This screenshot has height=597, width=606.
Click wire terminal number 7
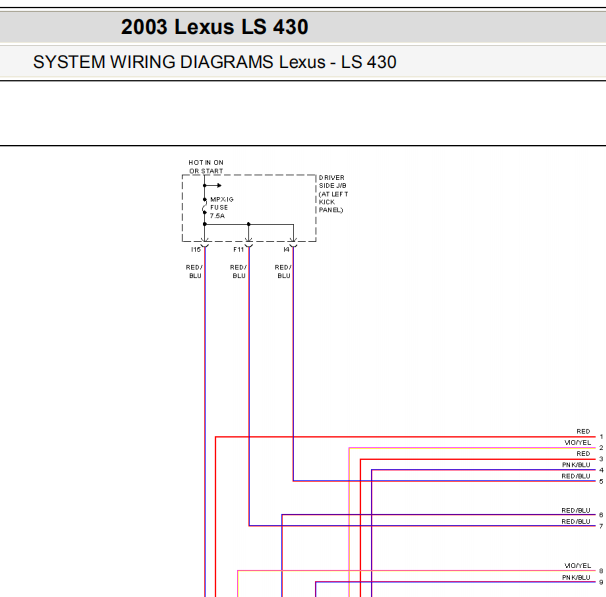pyautogui.click(x=601, y=526)
